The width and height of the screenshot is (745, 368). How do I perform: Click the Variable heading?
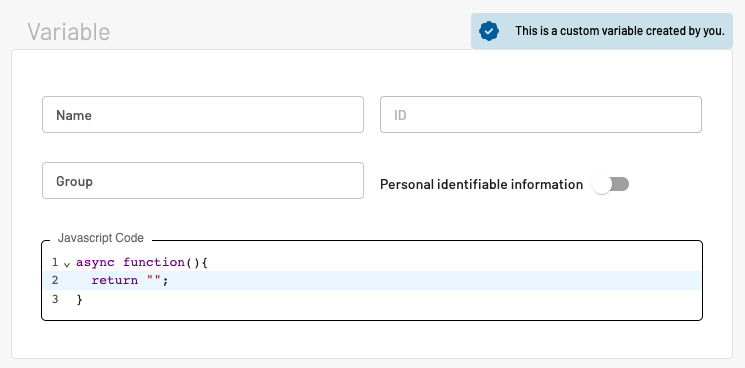[x=69, y=32]
